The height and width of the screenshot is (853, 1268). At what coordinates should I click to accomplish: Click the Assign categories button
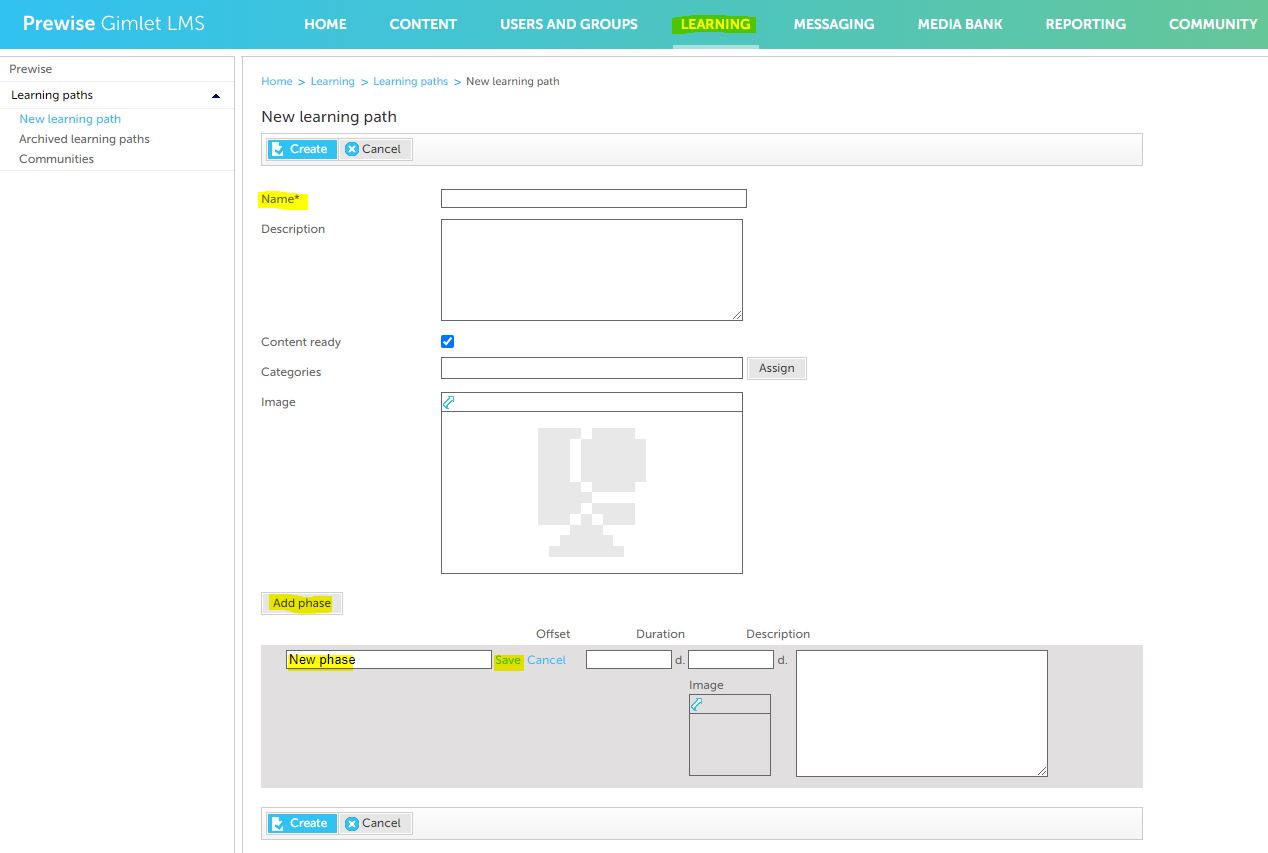tap(776, 368)
